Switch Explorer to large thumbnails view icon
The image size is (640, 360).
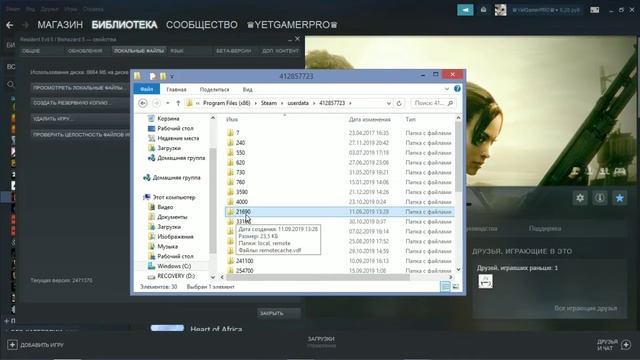456,287
